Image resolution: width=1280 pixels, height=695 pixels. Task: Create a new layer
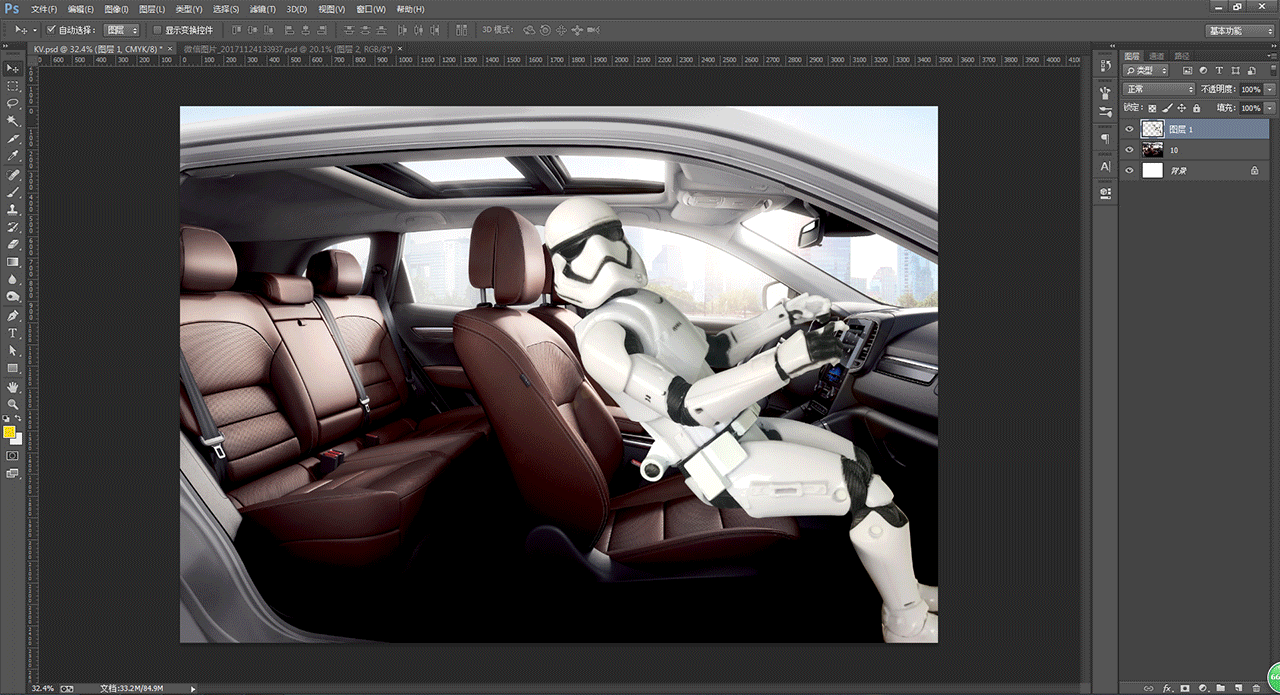(1238, 688)
